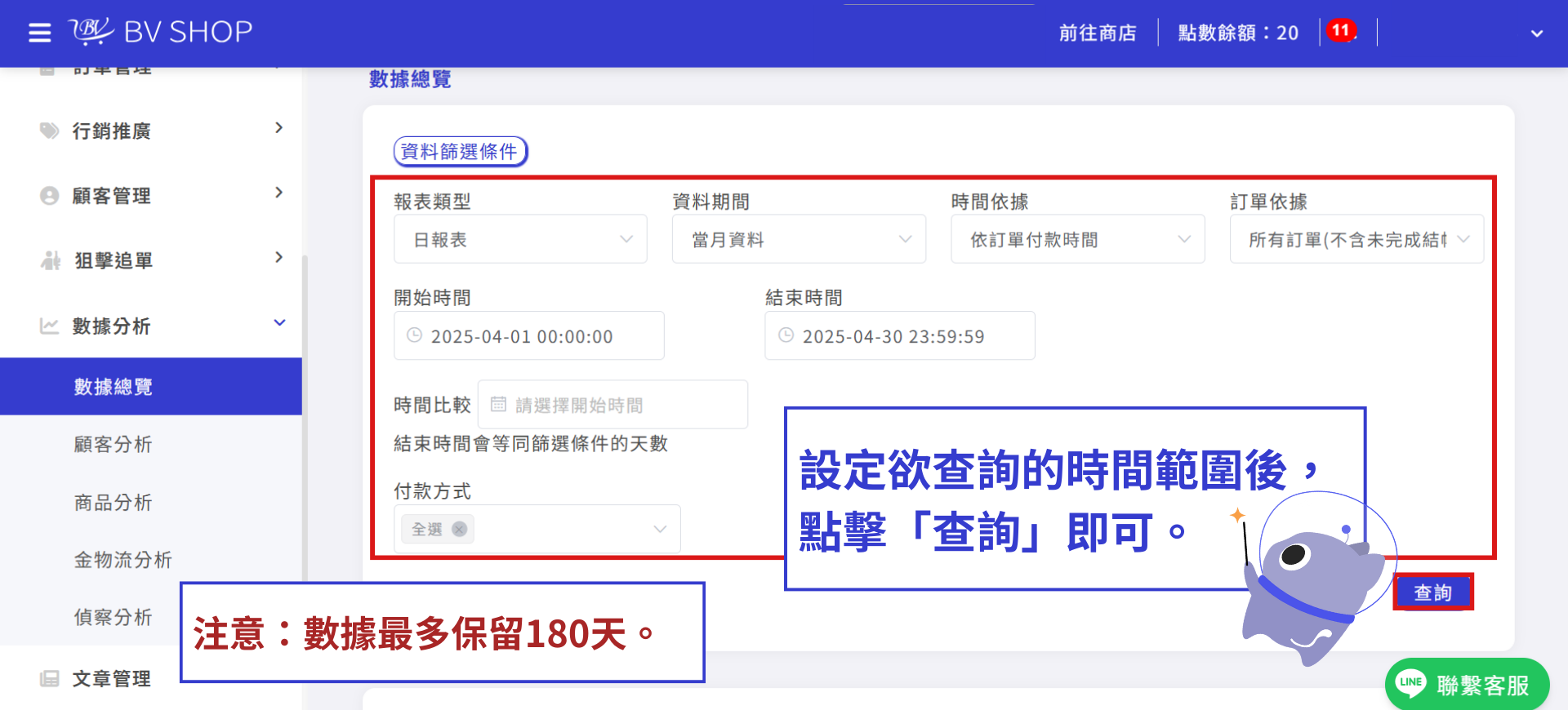This screenshot has height=710, width=1568.
Task: Open the 資料期間 dropdown showing 當月資料
Action: pos(799,239)
